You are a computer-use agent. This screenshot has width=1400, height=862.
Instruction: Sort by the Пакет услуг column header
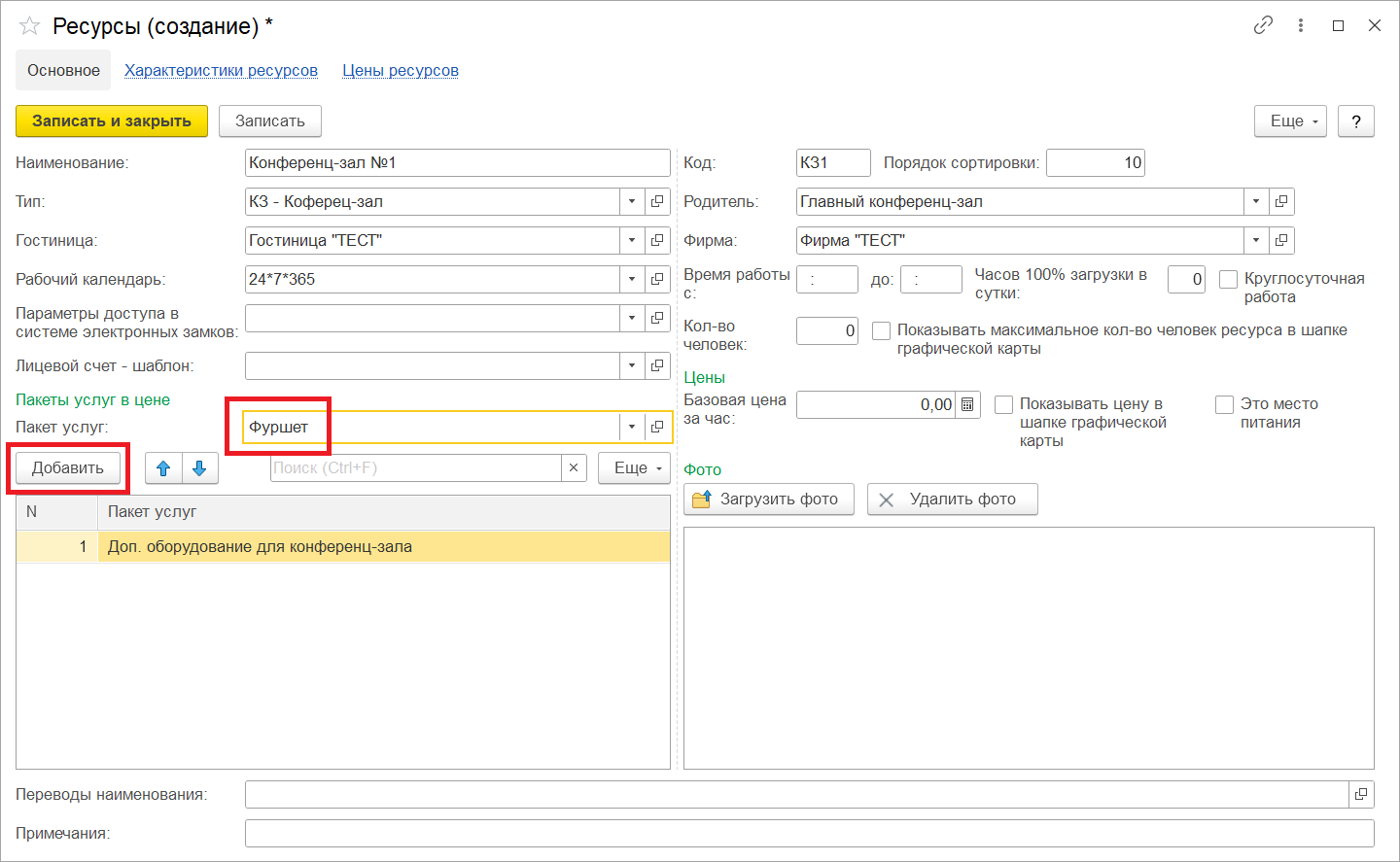384,512
